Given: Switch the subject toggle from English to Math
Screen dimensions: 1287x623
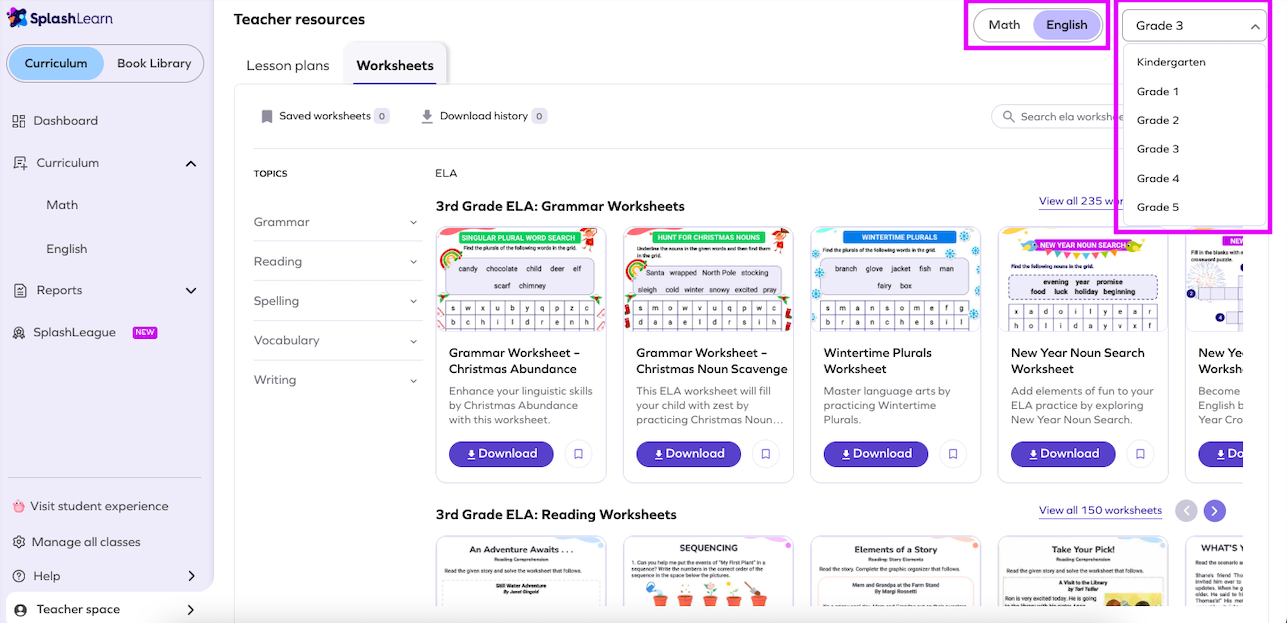Looking at the screenshot, I should click(x=1003, y=25).
